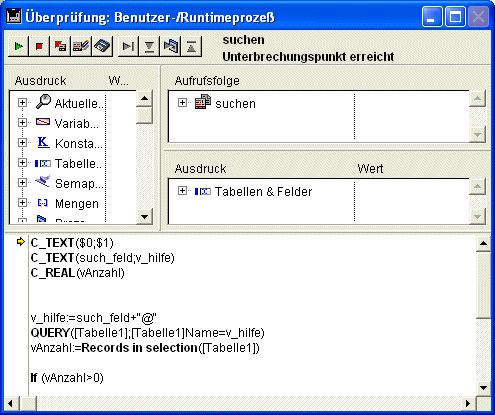This screenshot has width=495, height=415.
Task: Click the stop and edit method icon
Action: click(60, 46)
